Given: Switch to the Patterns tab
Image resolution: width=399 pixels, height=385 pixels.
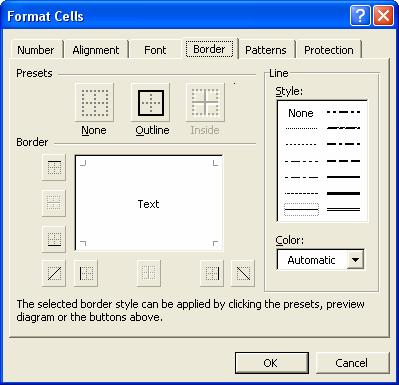Looking at the screenshot, I should pyautogui.click(x=266, y=50).
